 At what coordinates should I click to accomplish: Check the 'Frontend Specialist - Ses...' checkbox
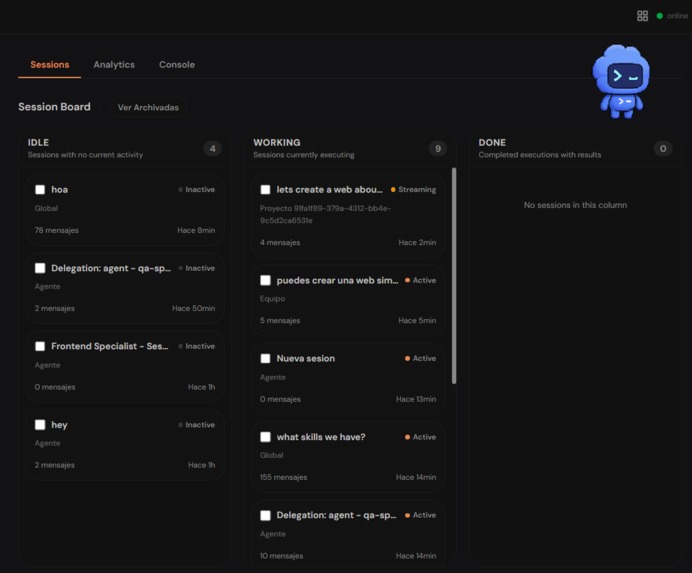(40, 346)
